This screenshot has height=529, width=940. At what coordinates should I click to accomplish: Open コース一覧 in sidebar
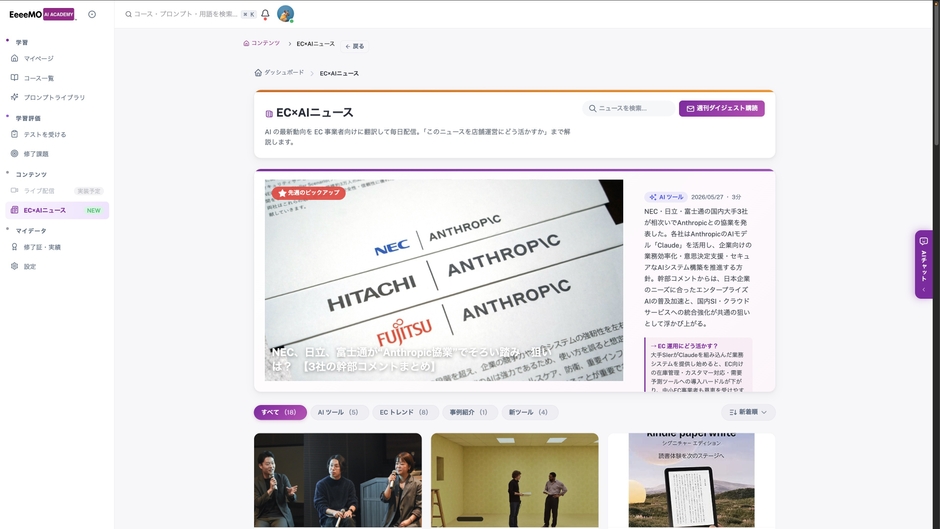[x=57, y=78]
